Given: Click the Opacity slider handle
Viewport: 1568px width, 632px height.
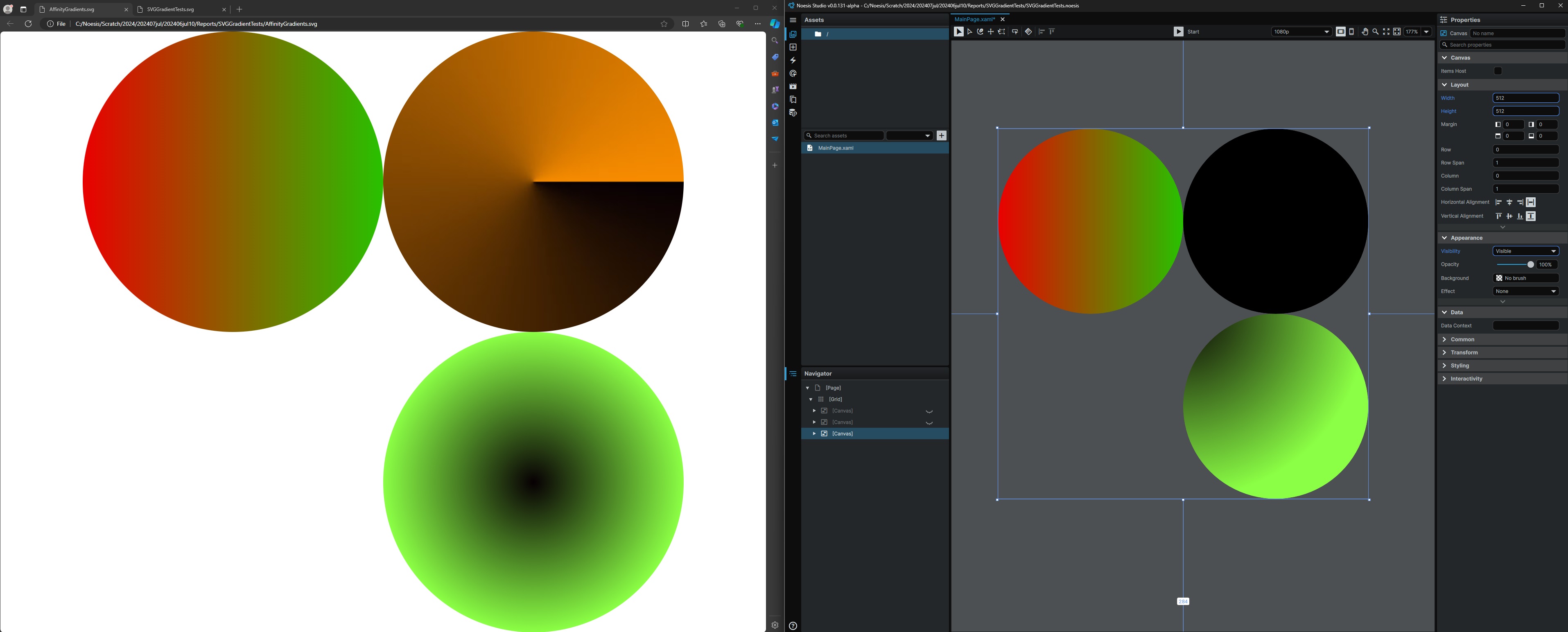Looking at the screenshot, I should click(1530, 264).
